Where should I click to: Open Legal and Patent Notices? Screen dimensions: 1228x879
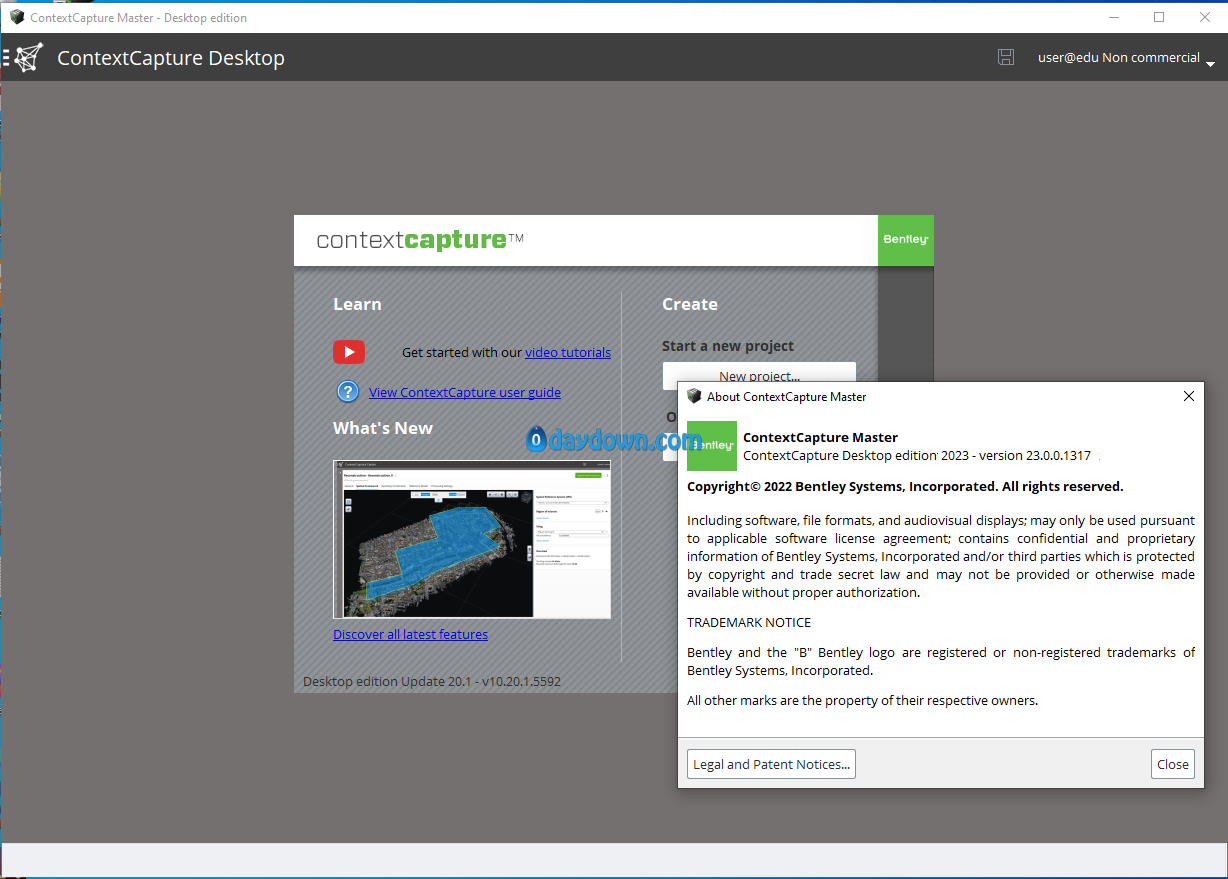(771, 764)
